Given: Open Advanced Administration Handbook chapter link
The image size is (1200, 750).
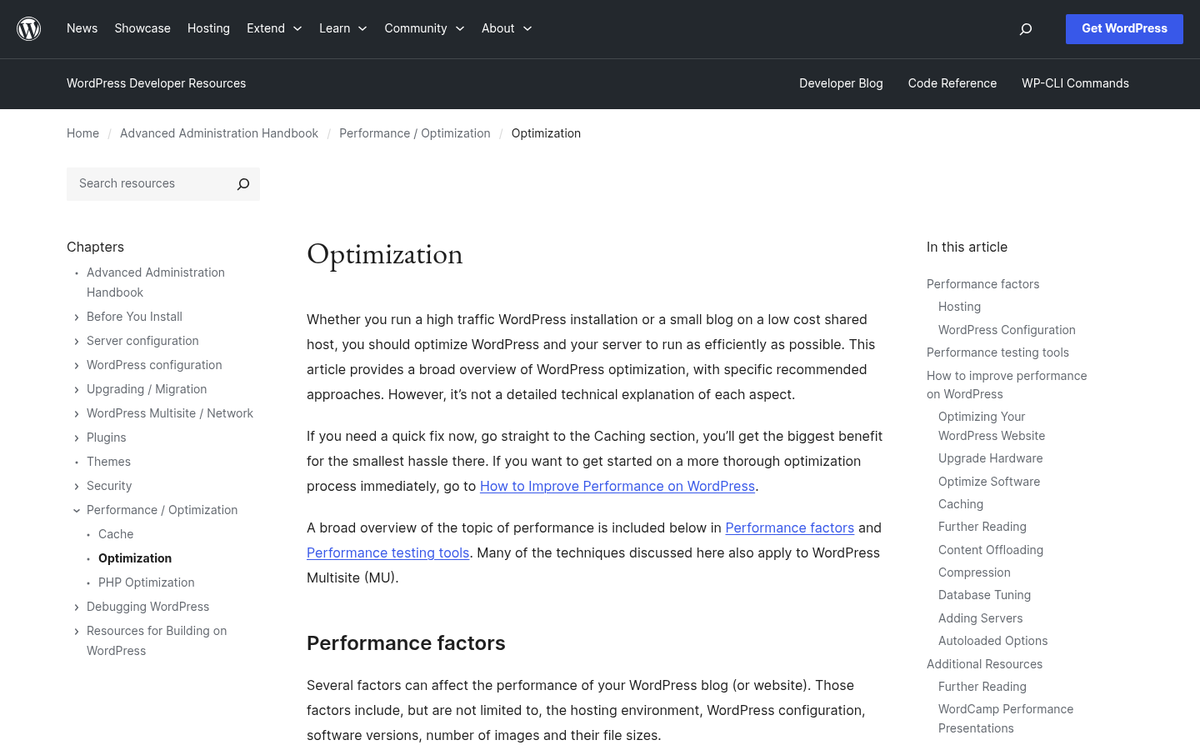Looking at the screenshot, I should [x=156, y=282].
